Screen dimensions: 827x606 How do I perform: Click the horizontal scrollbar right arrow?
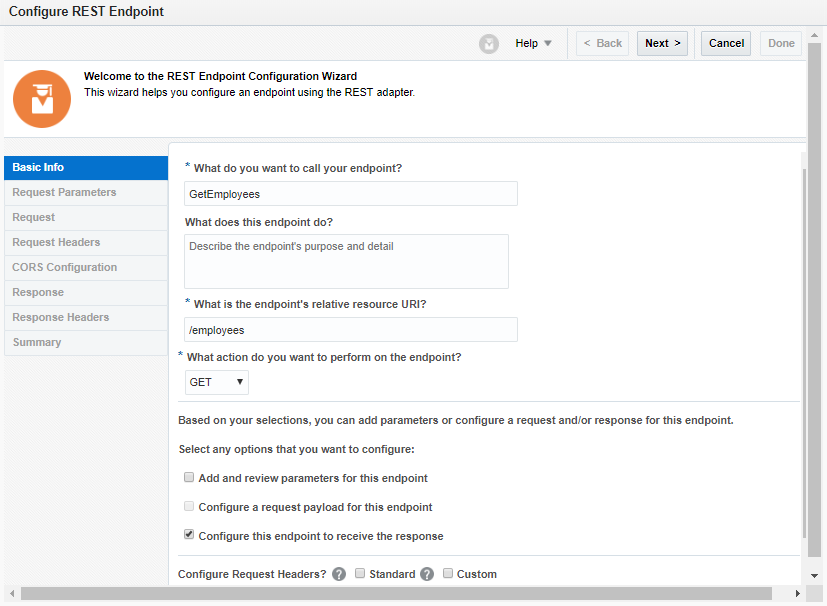(798, 594)
